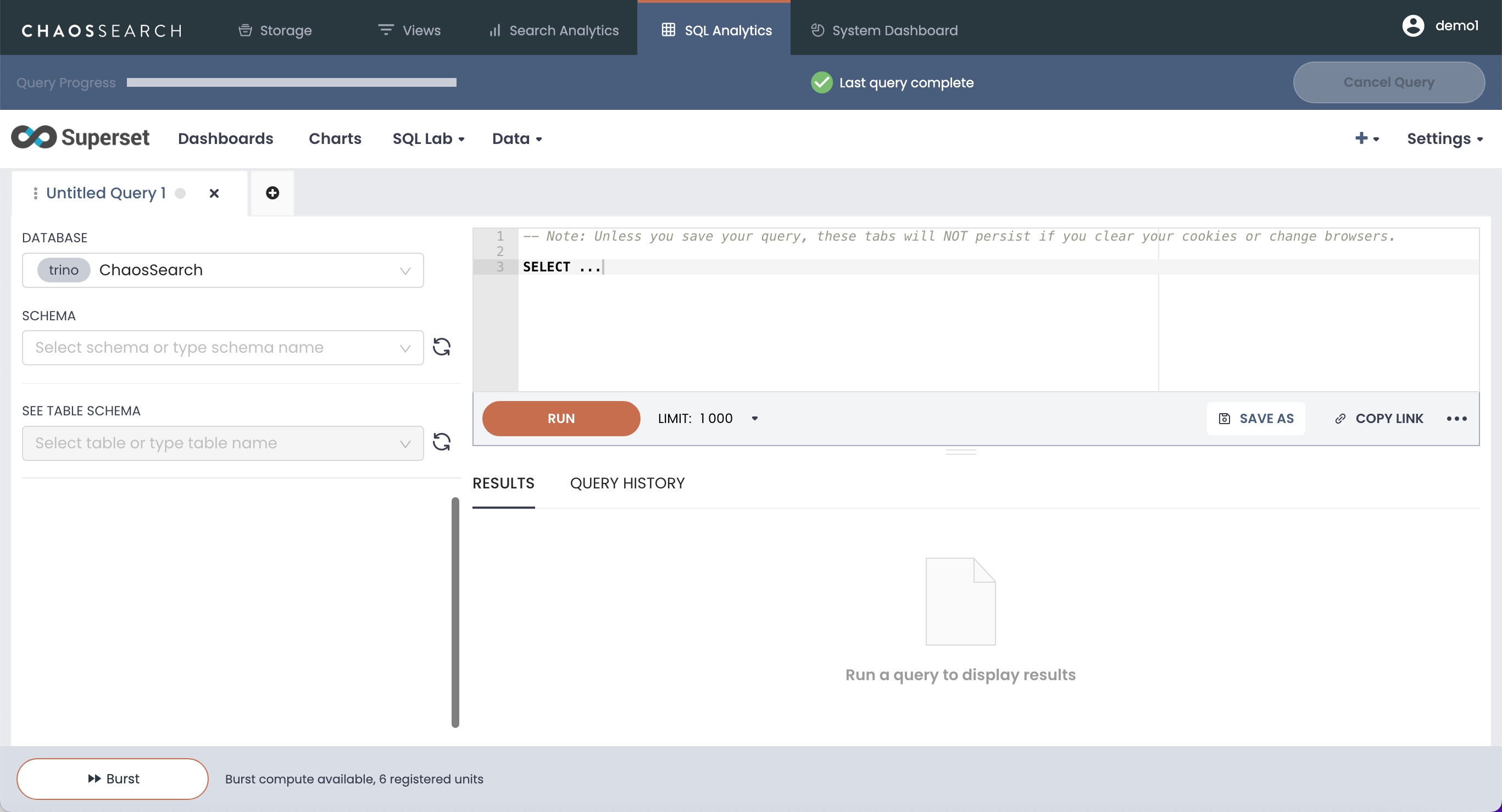Click the demo1 user account avatar

pyautogui.click(x=1413, y=26)
